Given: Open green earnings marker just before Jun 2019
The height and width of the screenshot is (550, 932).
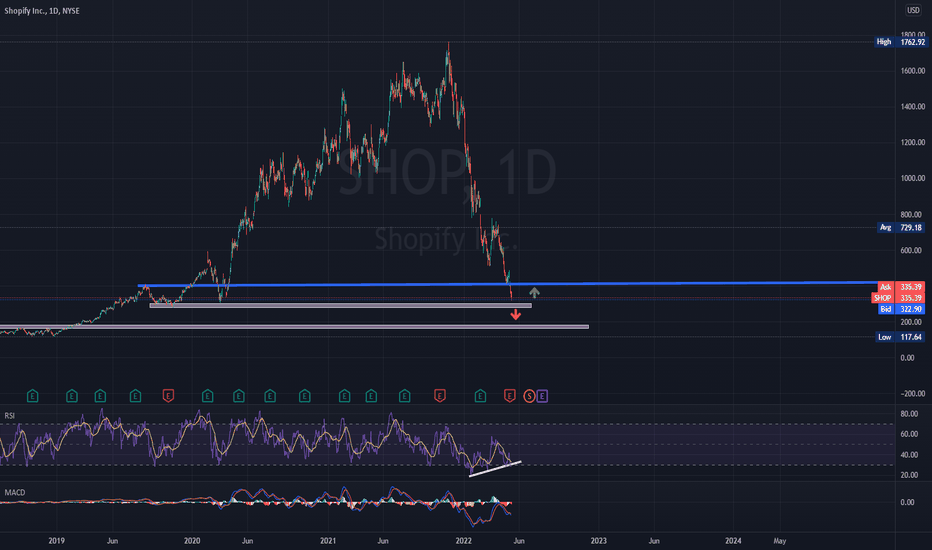Looking at the screenshot, I should pos(100,396).
